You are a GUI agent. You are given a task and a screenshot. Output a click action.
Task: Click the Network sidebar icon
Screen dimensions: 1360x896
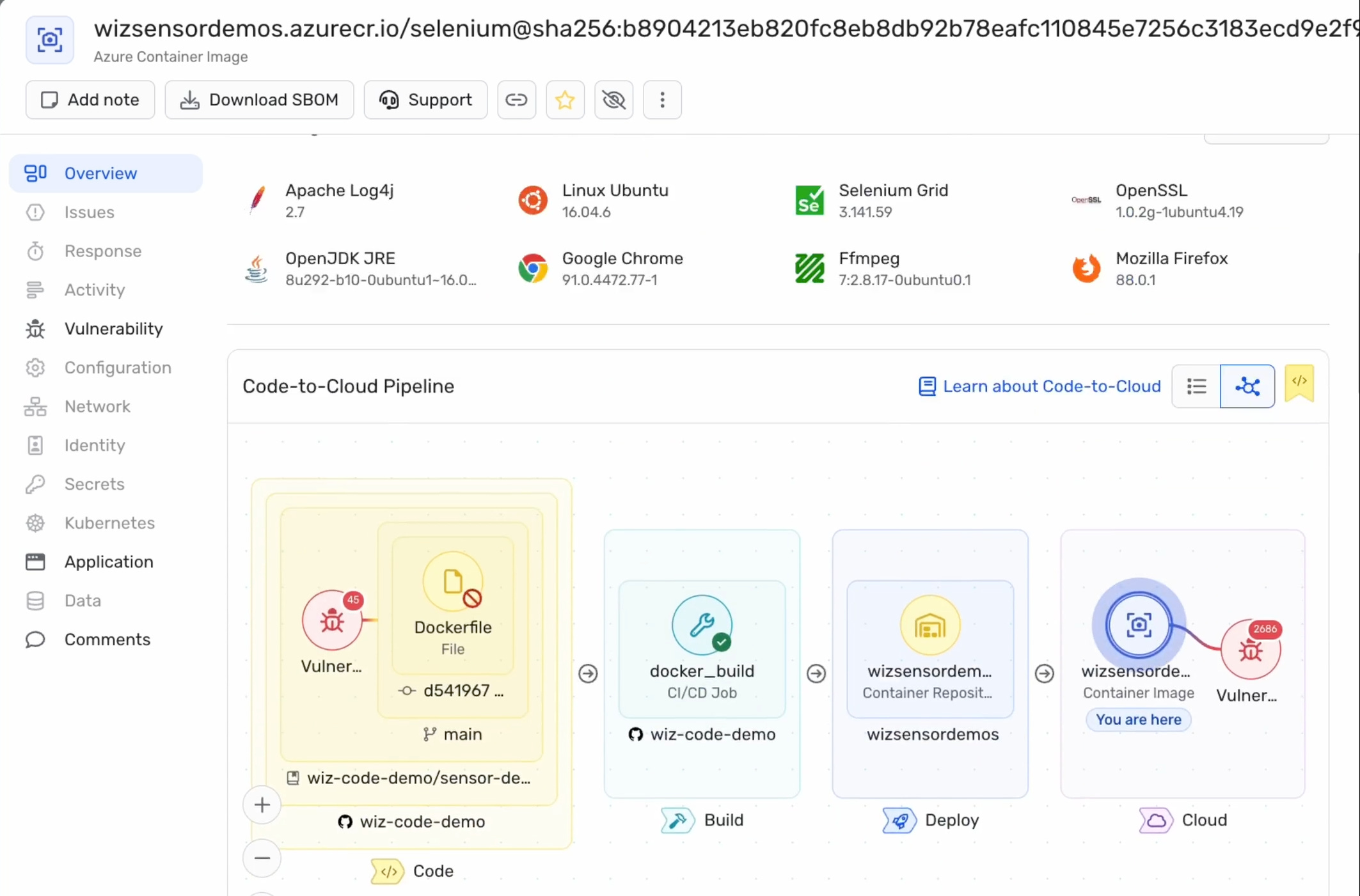[35, 407]
